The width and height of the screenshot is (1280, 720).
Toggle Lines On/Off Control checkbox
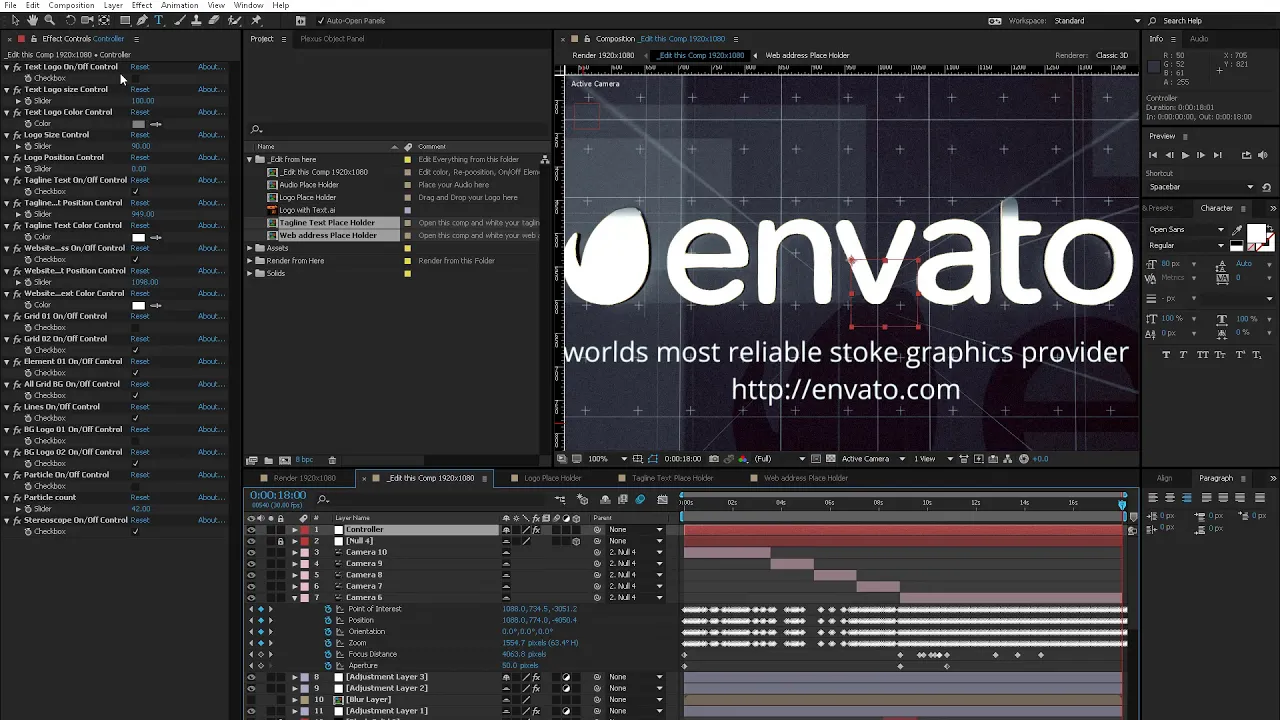click(x=136, y=418)
